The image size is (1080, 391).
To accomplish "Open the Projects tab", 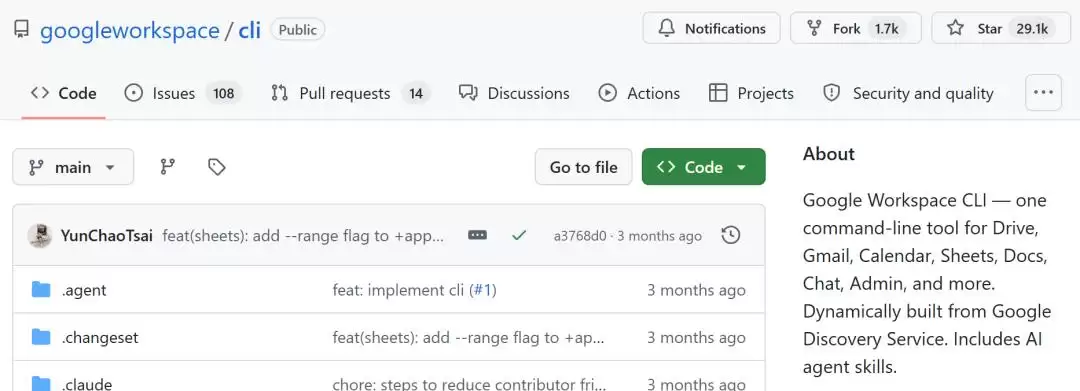I will [751, 93].
